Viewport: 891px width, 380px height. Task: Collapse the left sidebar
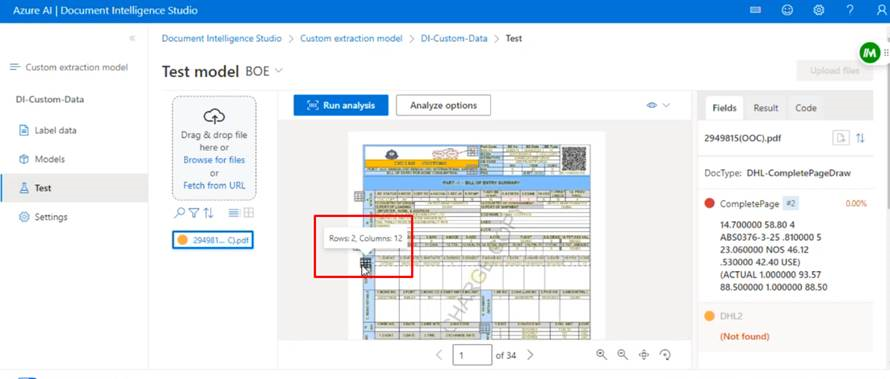click(x=132, y=39)
